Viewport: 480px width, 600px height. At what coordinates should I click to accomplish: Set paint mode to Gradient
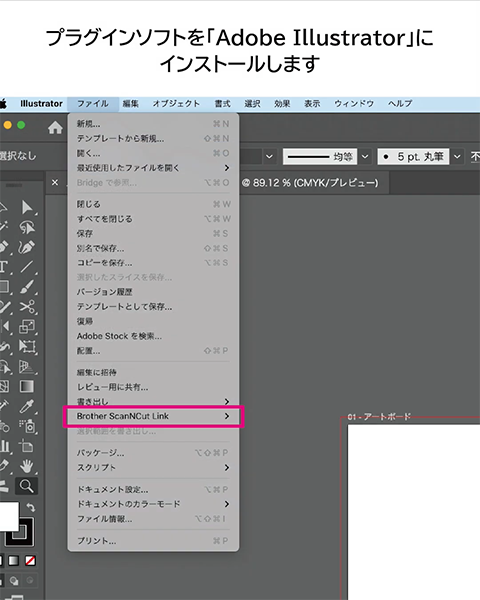(14, 561)
